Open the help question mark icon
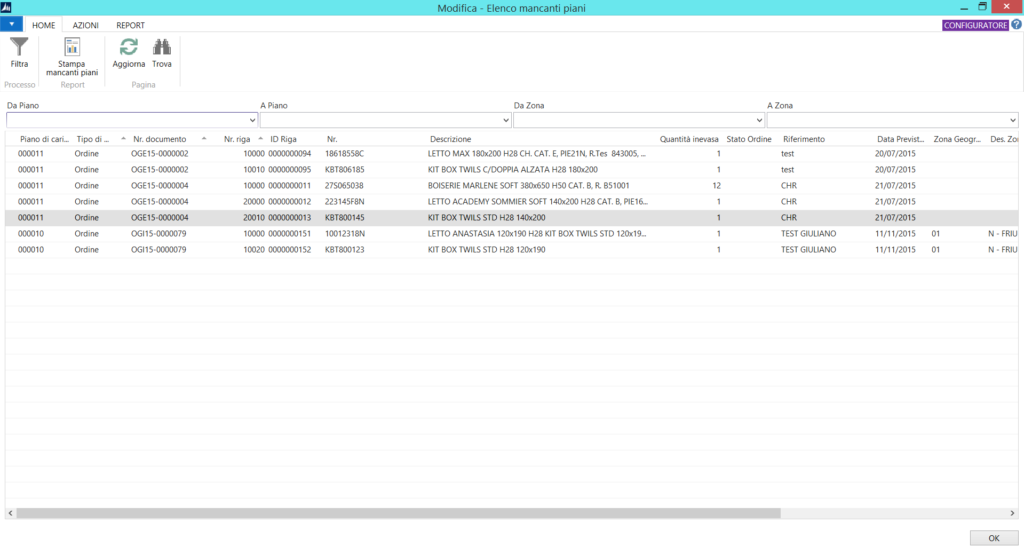This screenshot has height=547, width=1024. point(1016,25)
